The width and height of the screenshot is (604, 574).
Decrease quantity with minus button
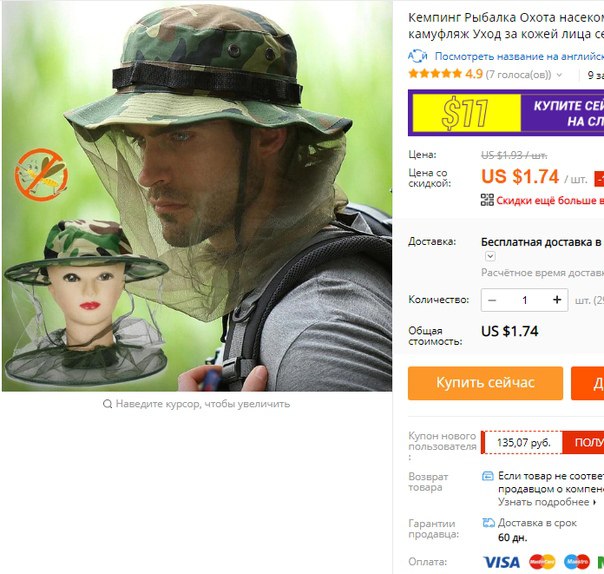coord(492,300)
